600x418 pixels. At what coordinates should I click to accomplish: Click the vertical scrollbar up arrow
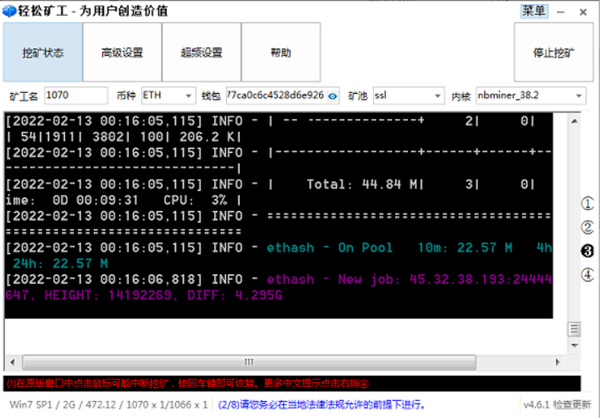[574, 121]
